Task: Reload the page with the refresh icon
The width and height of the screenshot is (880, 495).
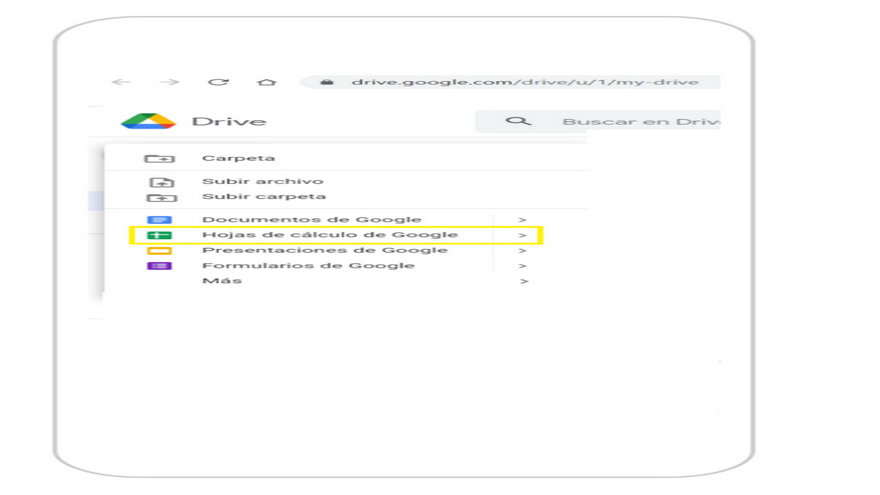Action: click(218, 82)
